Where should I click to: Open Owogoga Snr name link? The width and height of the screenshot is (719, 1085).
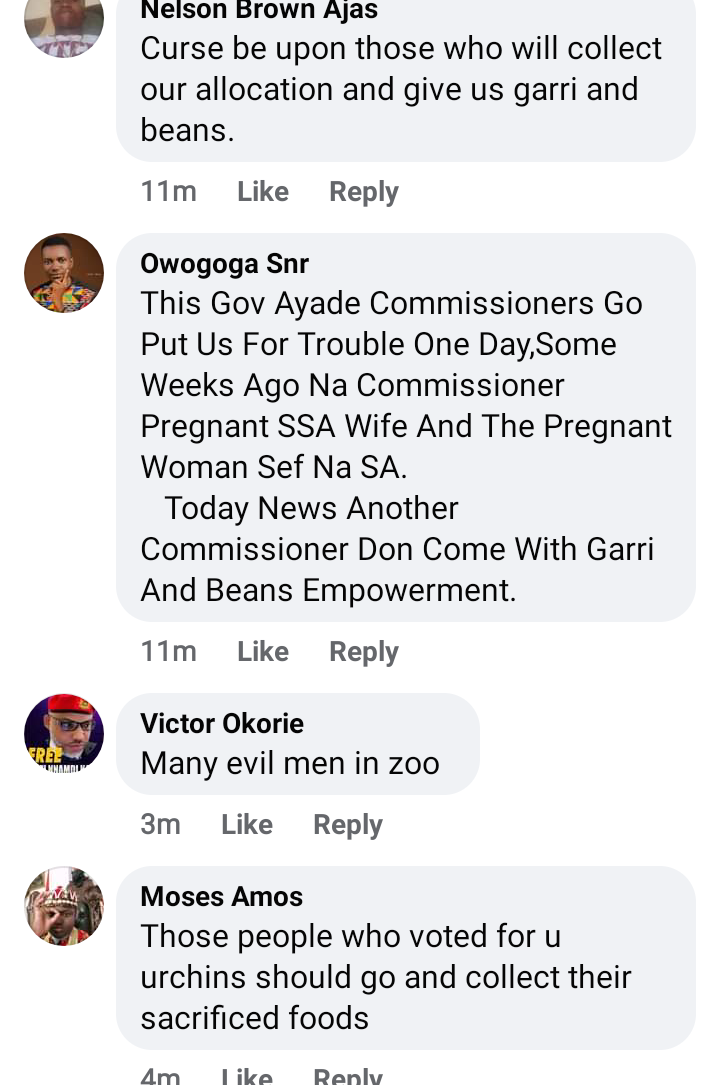225,264
